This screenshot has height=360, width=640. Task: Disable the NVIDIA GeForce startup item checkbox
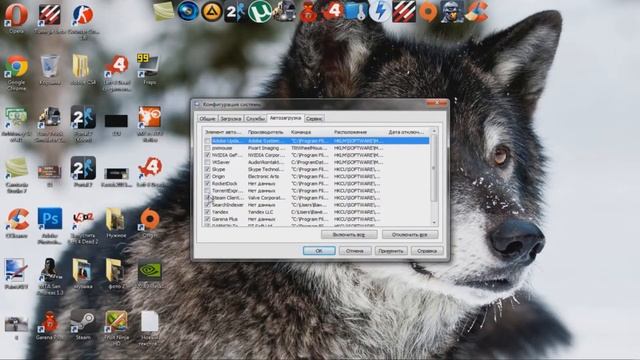pyautogui.click(x=207, y=155)
